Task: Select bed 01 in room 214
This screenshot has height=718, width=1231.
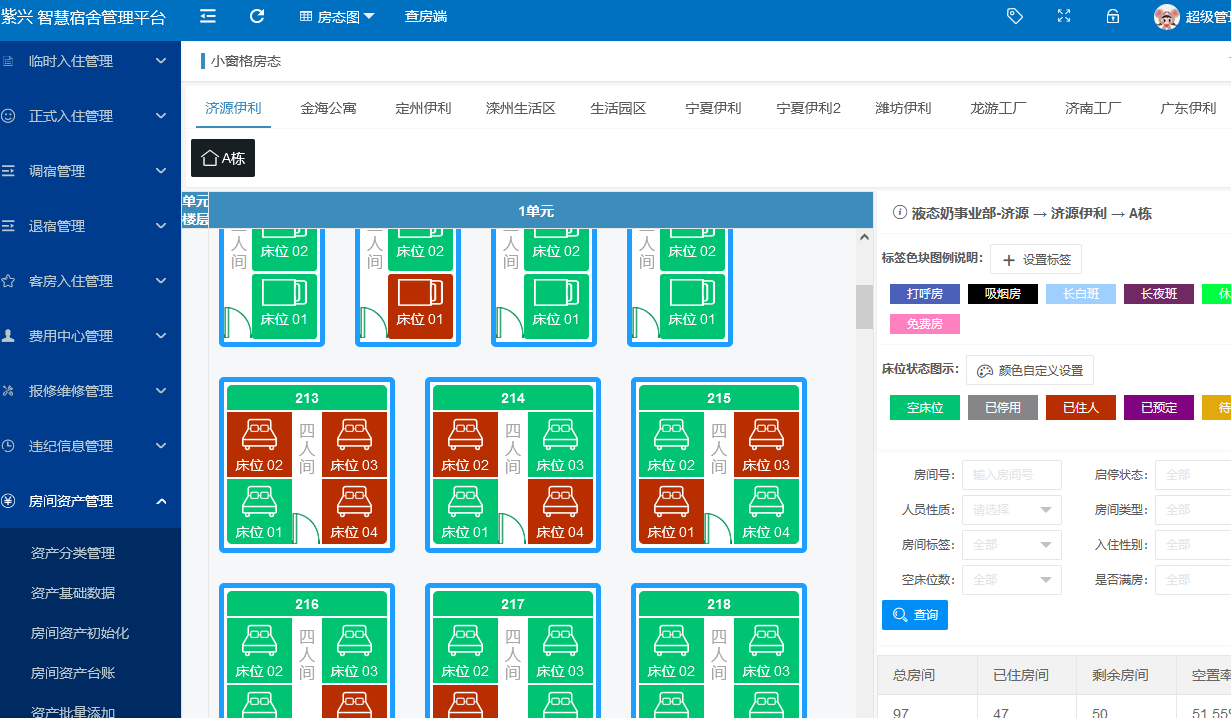Action: click(465, 511)
